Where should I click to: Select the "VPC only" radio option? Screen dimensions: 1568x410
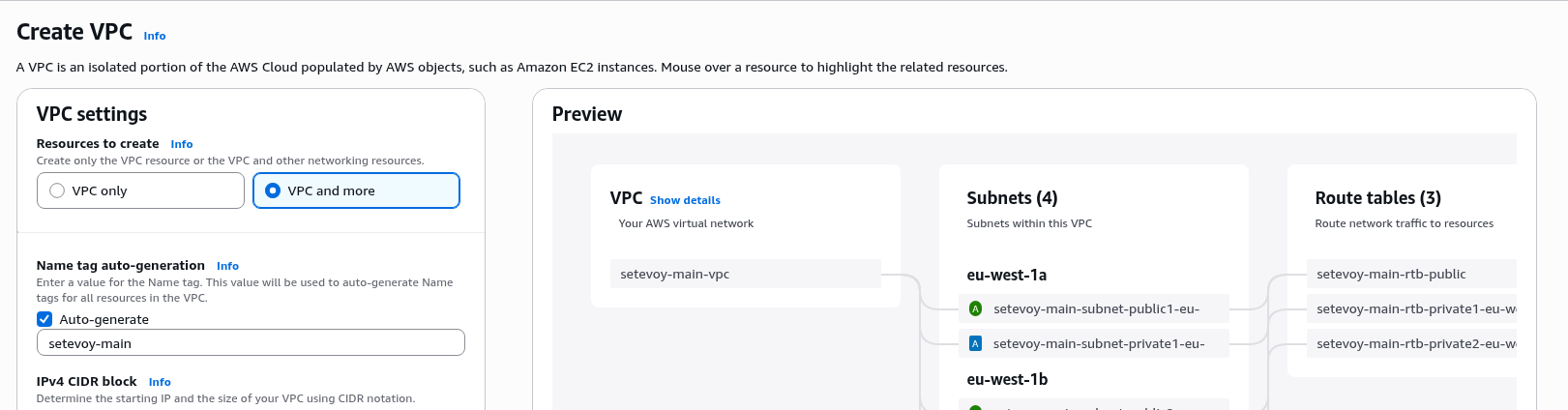(57, 191)
